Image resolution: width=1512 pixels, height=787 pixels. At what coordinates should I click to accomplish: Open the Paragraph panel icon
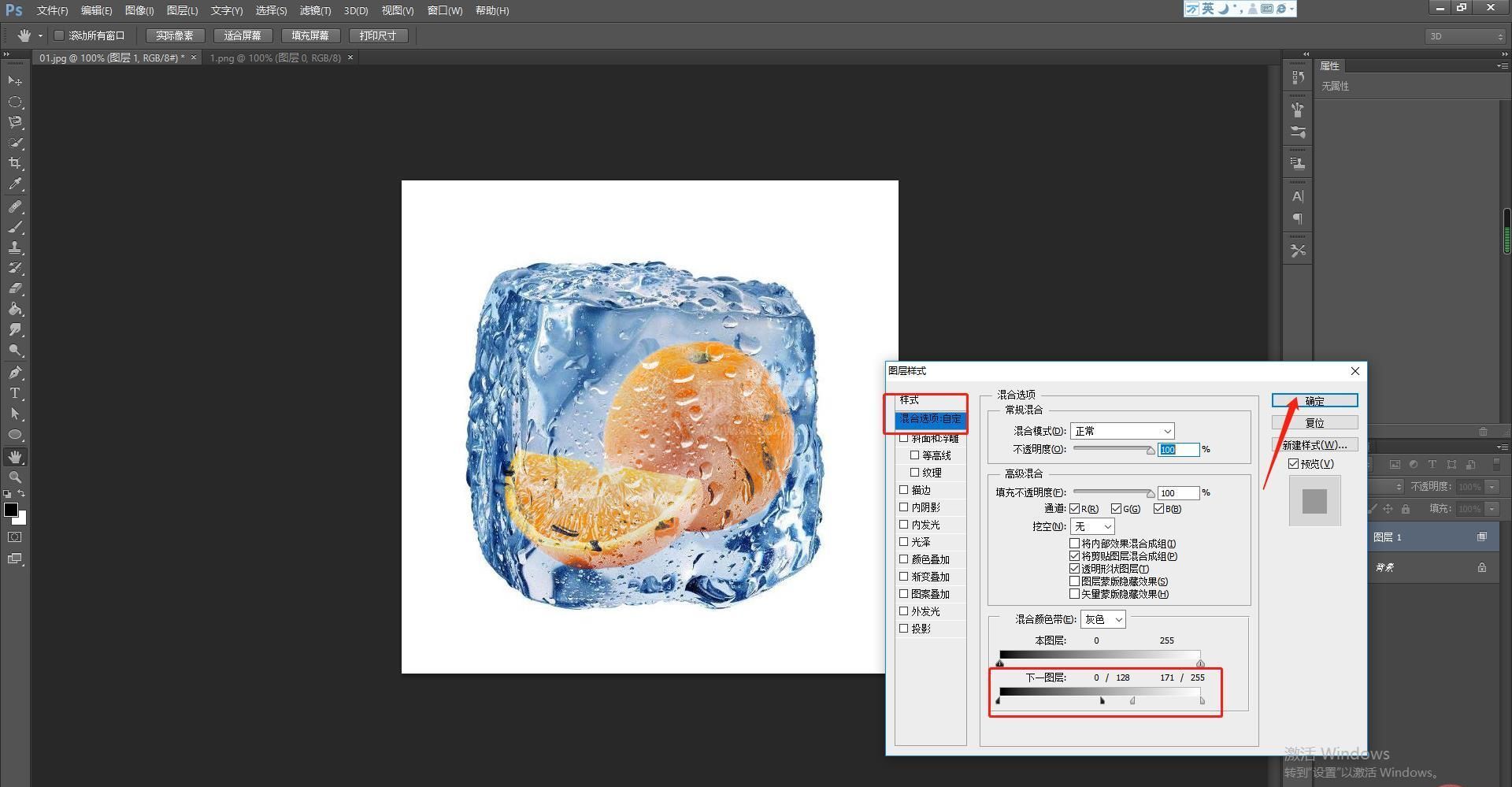coord(1298,218)
